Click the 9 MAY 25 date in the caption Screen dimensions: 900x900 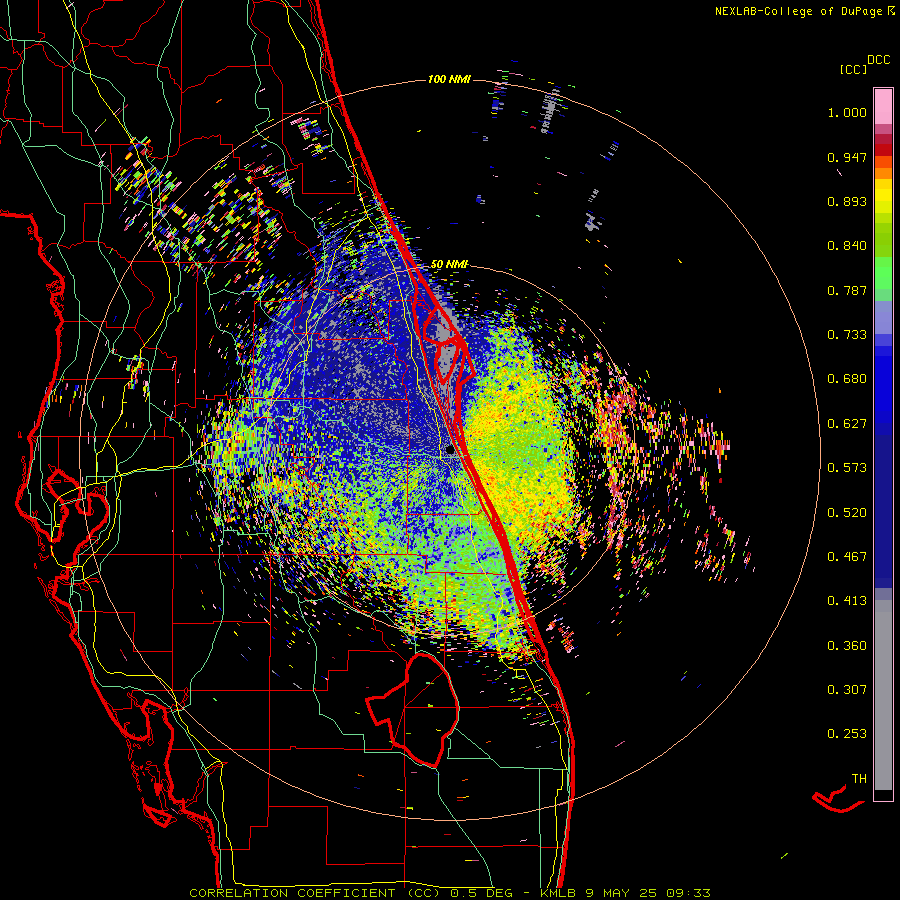[621, 893]
